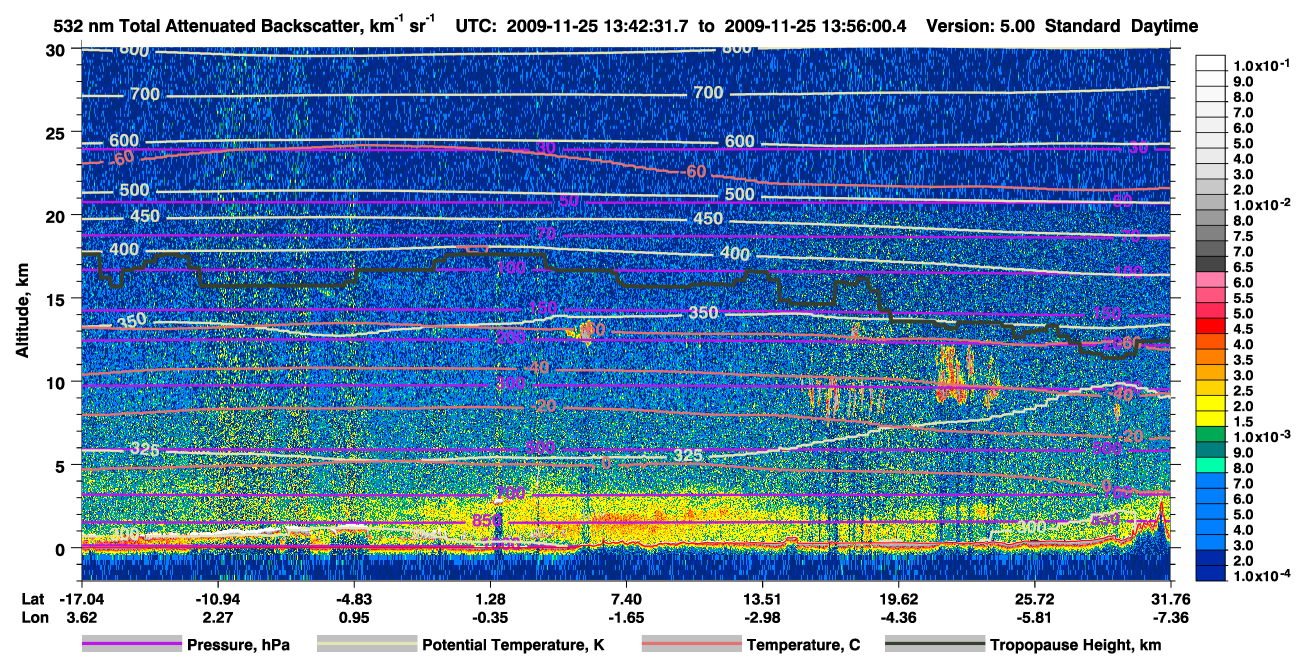The width and height of the screenshot is (1300, 667).
Task: Click the orange-red Temperature legend line swatch
Action: pyautogui.click(x=691, y=645)
